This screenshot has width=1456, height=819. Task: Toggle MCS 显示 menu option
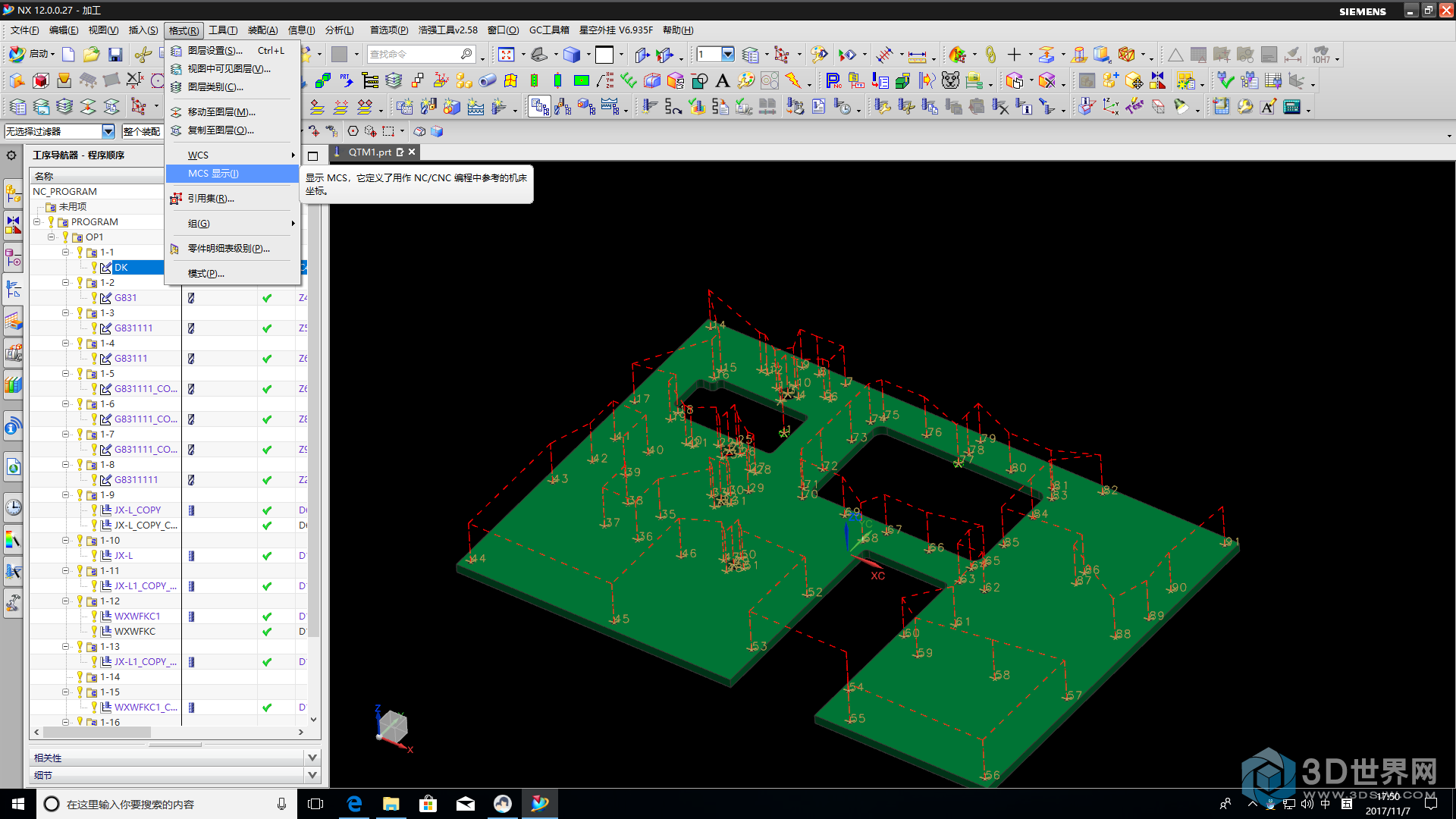pyautogui.click(x=232, y=174)
